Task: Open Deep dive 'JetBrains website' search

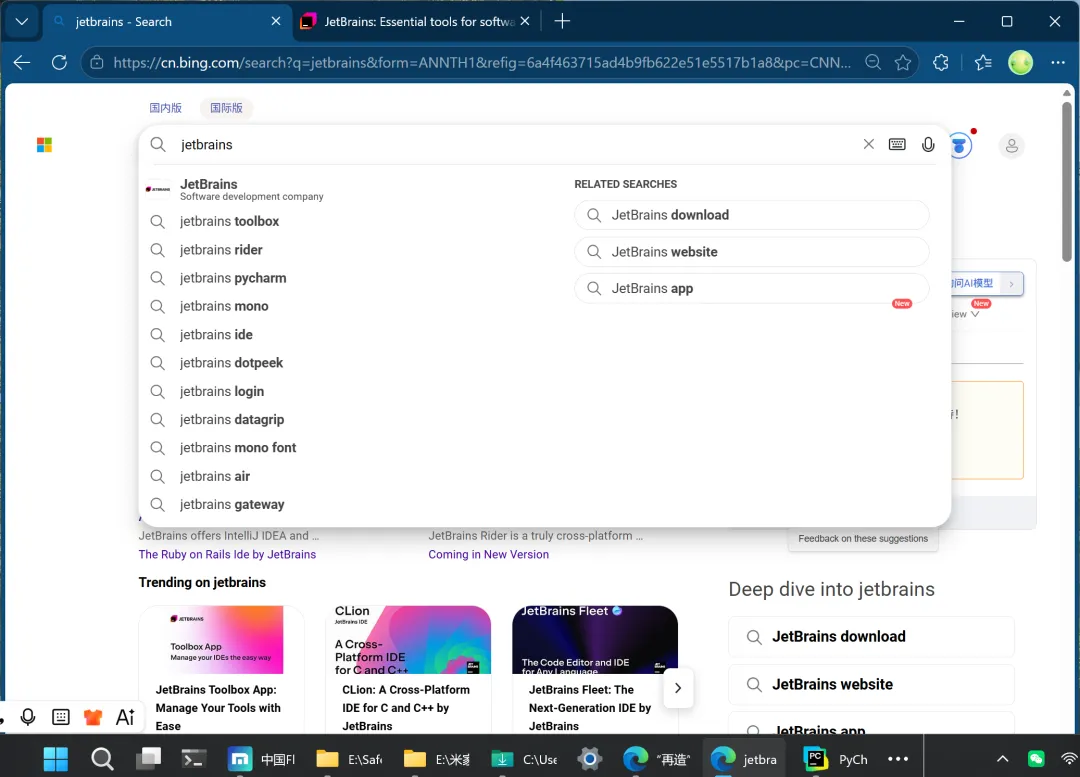Action: 871,685
